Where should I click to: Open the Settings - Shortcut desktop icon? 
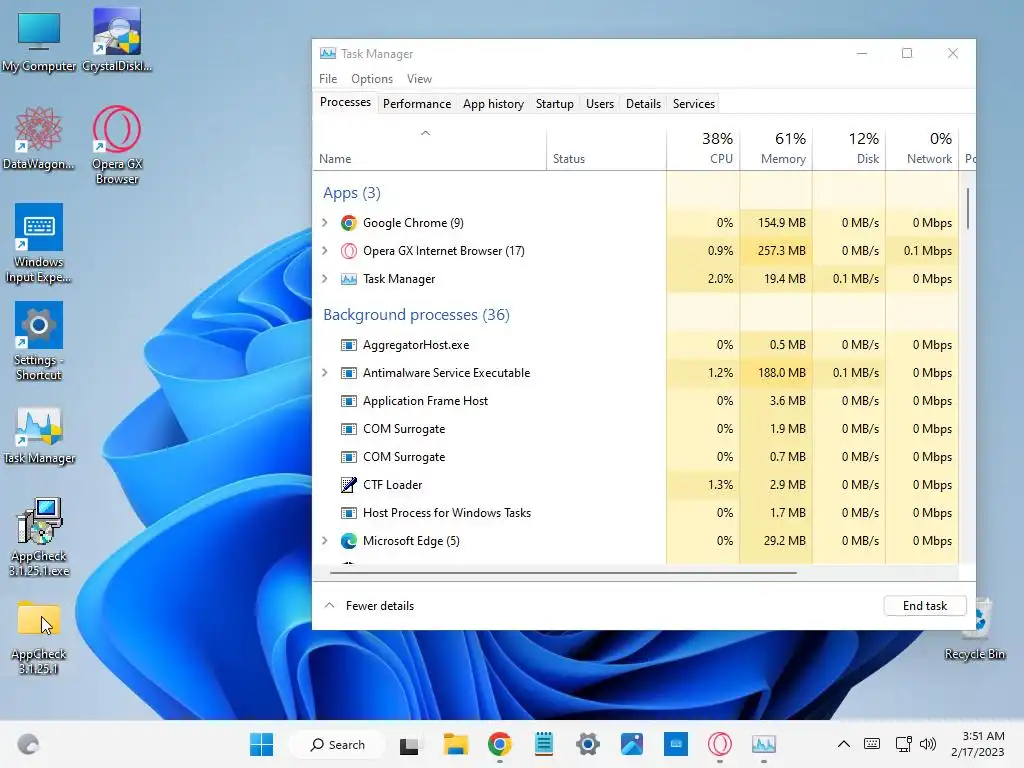pyautogui.click(x=39, y=341)
